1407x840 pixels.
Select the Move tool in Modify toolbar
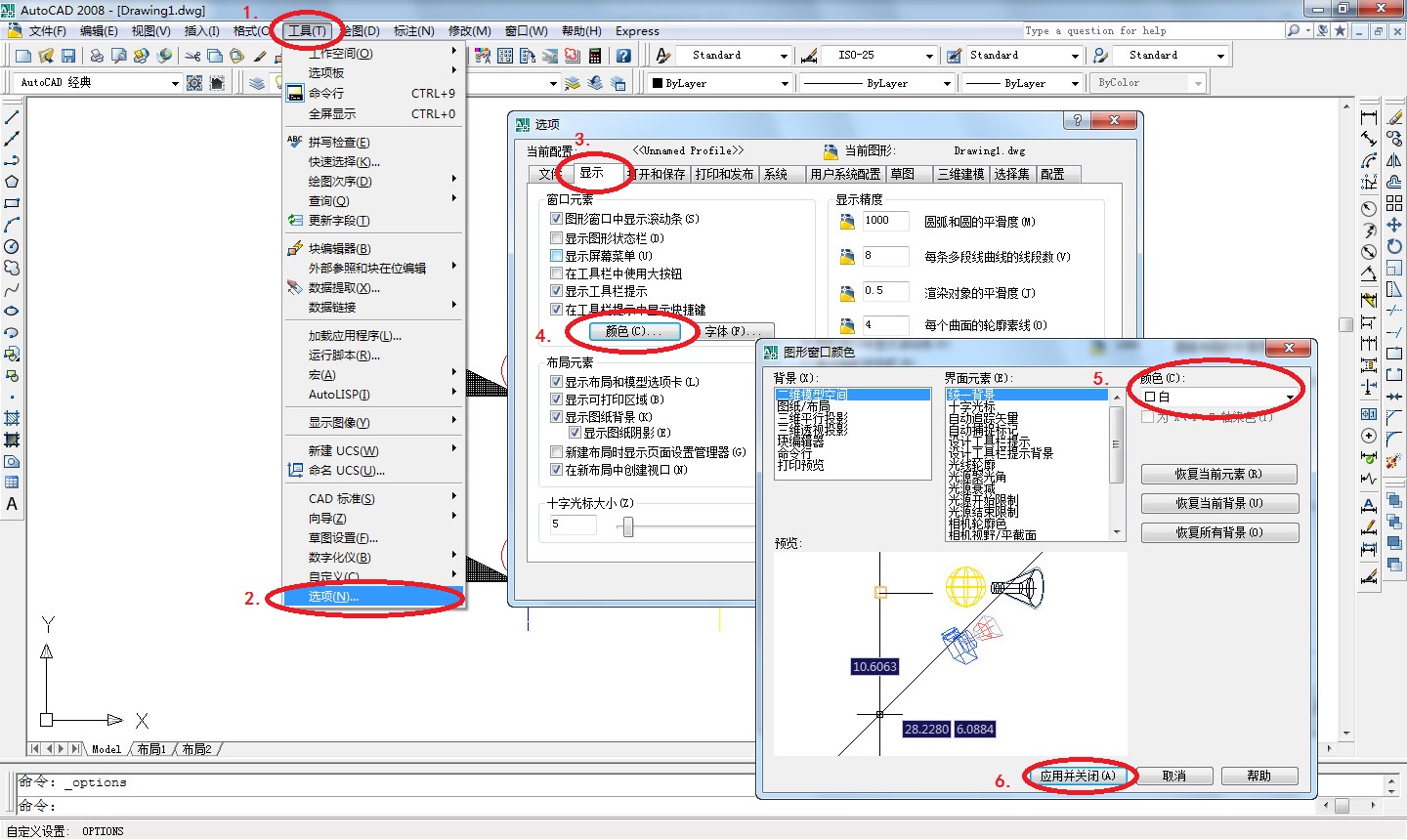pos(1394,225)
